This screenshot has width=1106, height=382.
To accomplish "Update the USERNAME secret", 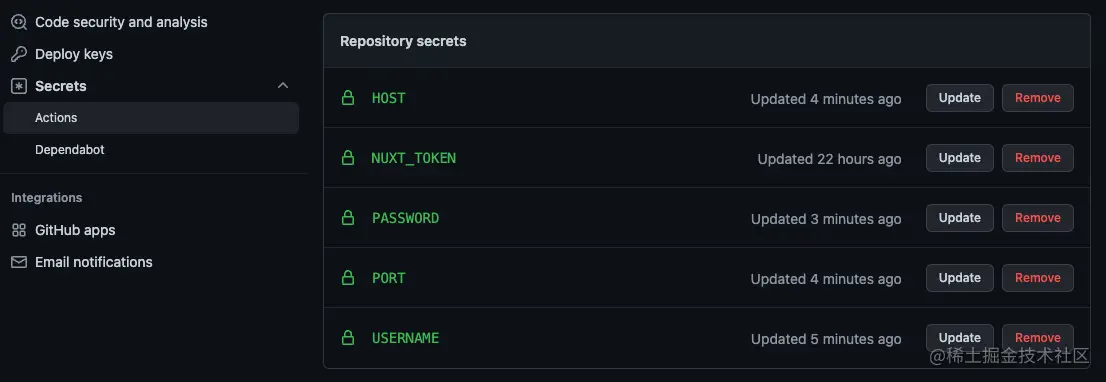I will pos(959,338).
